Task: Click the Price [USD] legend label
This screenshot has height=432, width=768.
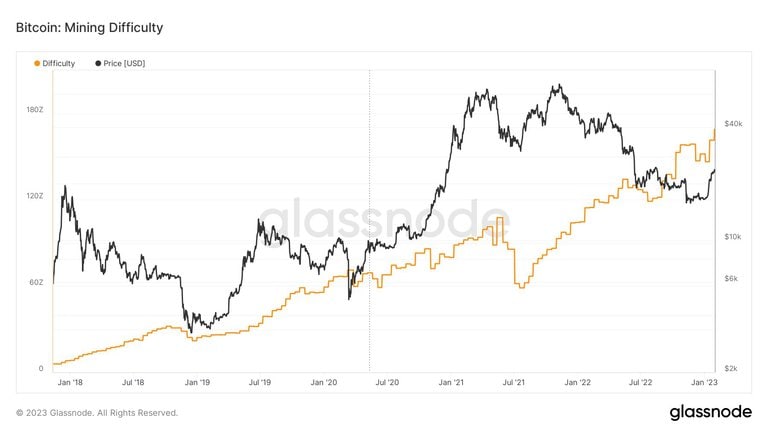Action: pyautogui.click(x=125, y=63)
